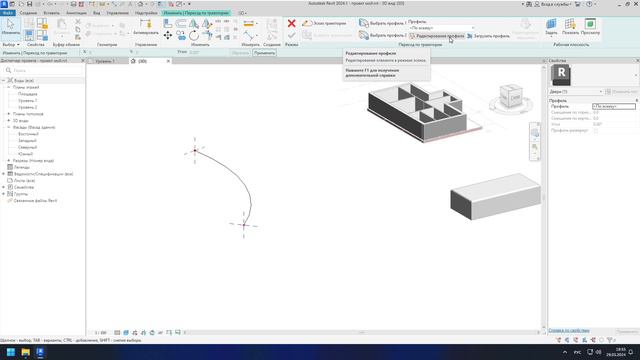The width and height of the screenshot is (640, 360).
Task: Click the Изменить (Modify) arrow tool
Action: coord(10,27)
